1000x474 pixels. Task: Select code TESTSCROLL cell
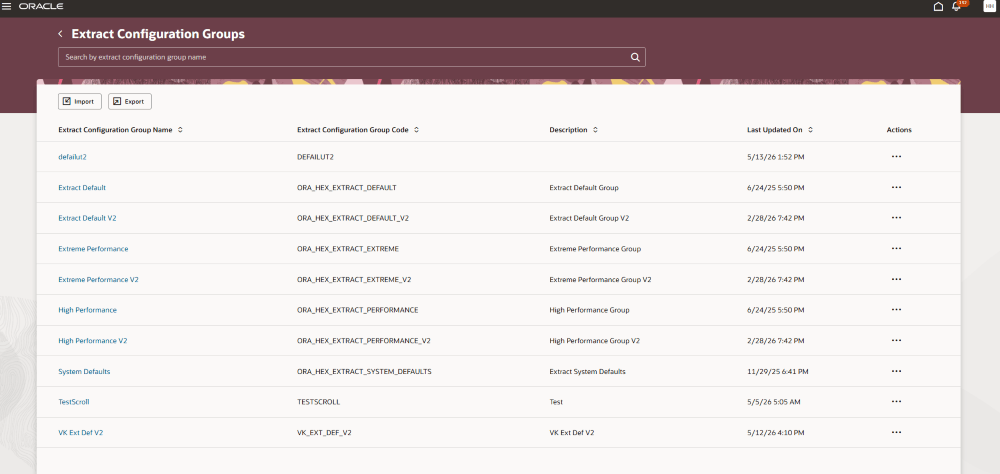tap(318, 402)
